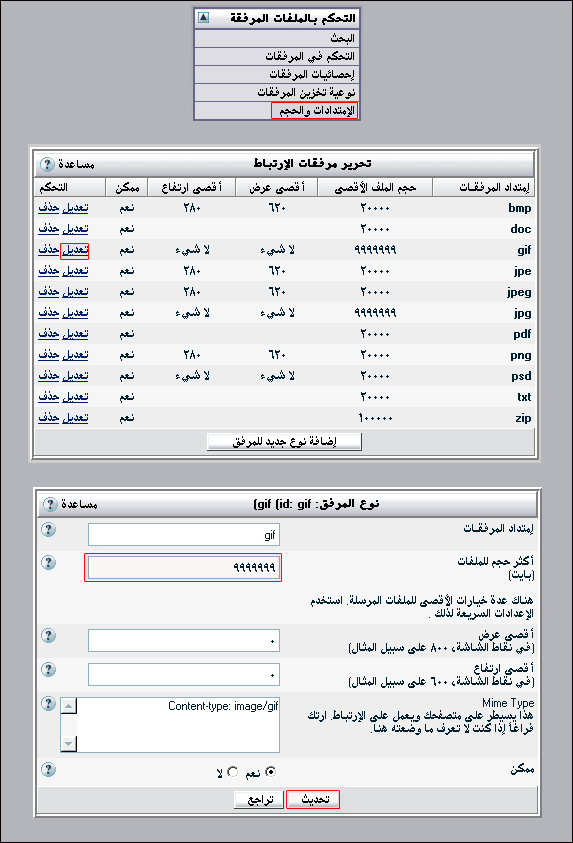Click حذف link for psd row
Viewport: 573px width, 843px height.
click(48, 375)
